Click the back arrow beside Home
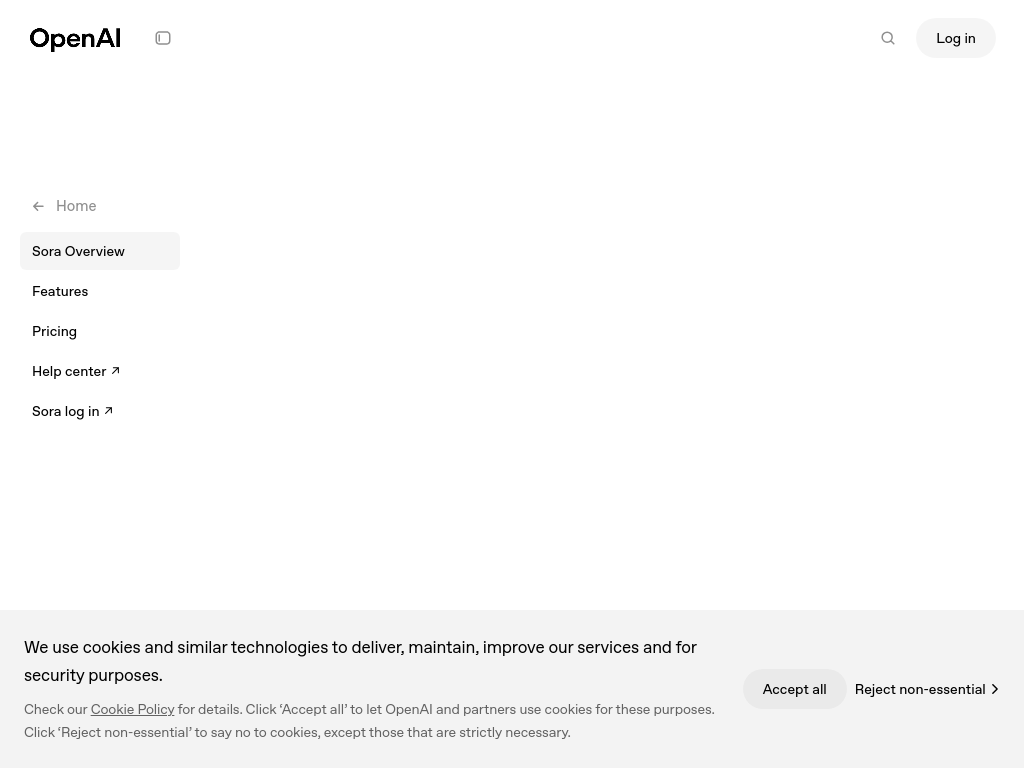The width and height of the screenshot is (1024, 768). (39, 206)
